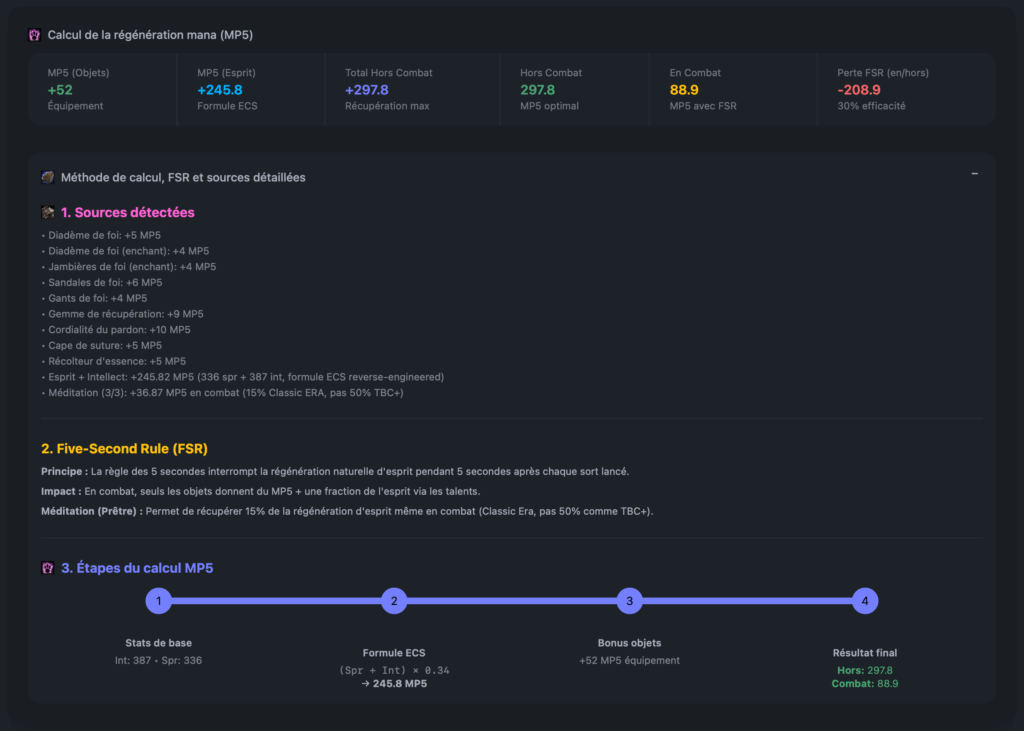Screen dimensions: 1024x731
Task: Select step circle 1 for Stats de base
Action: tap(158, 601)
